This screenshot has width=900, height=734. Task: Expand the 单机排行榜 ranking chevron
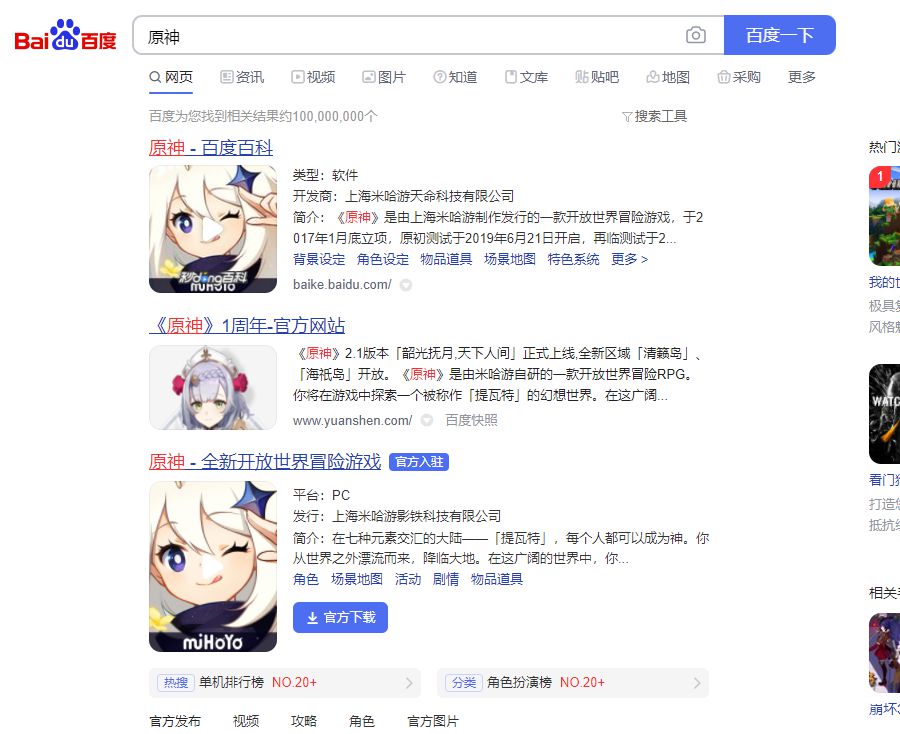pos(409,683)
